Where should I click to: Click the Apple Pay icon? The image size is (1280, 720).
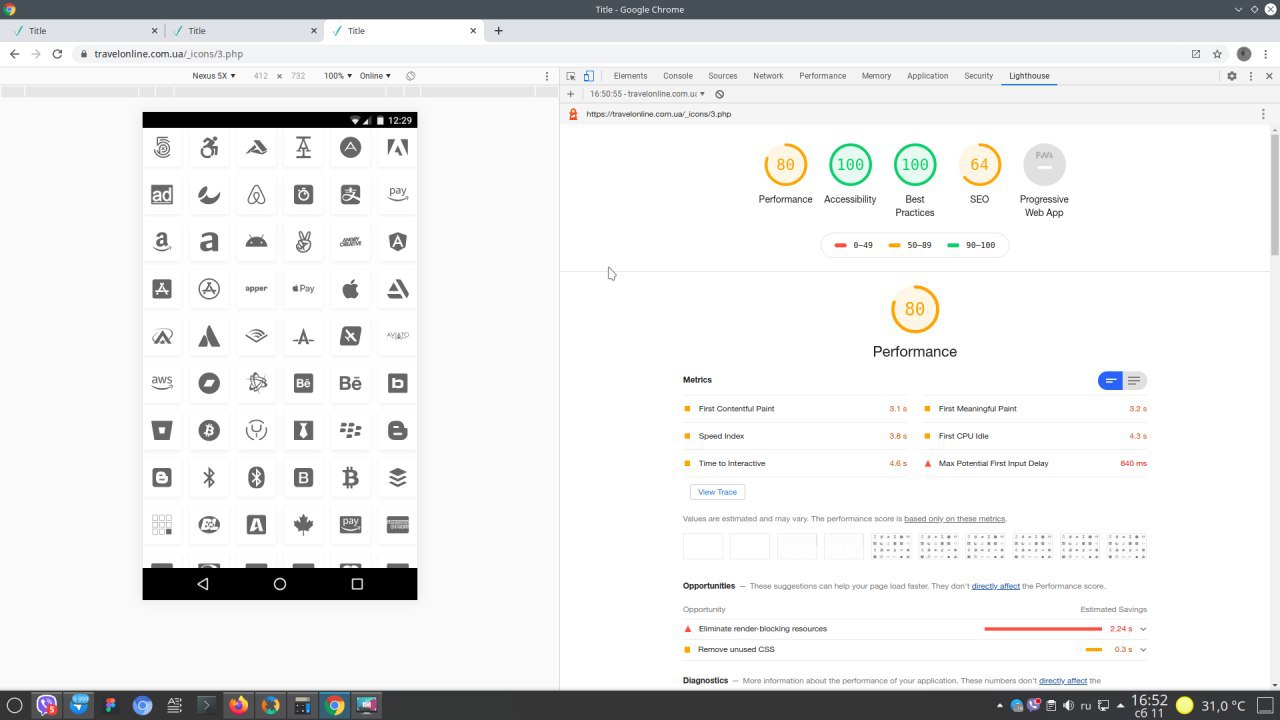pos(303,289)
